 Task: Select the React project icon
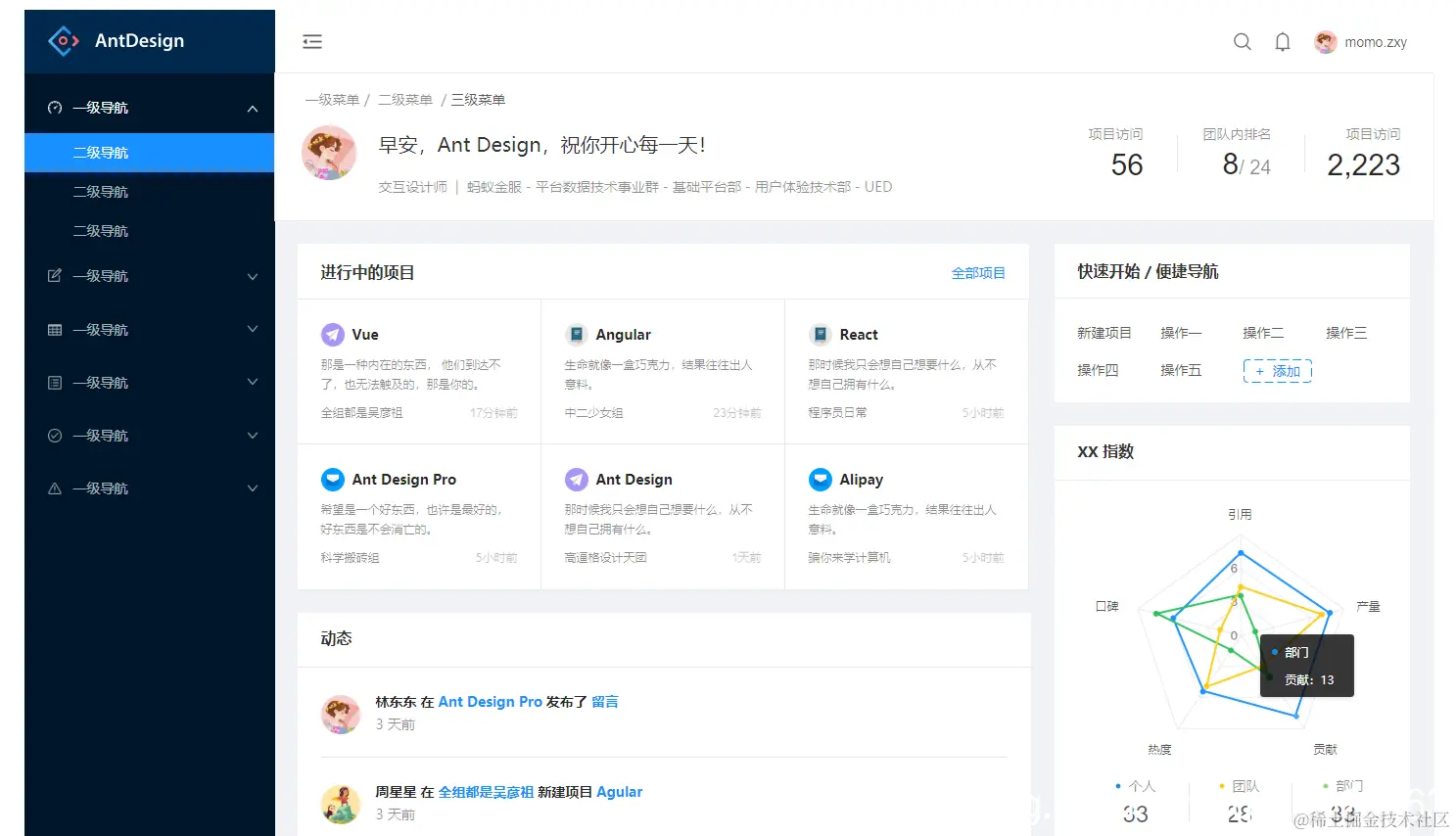(821, 334)
